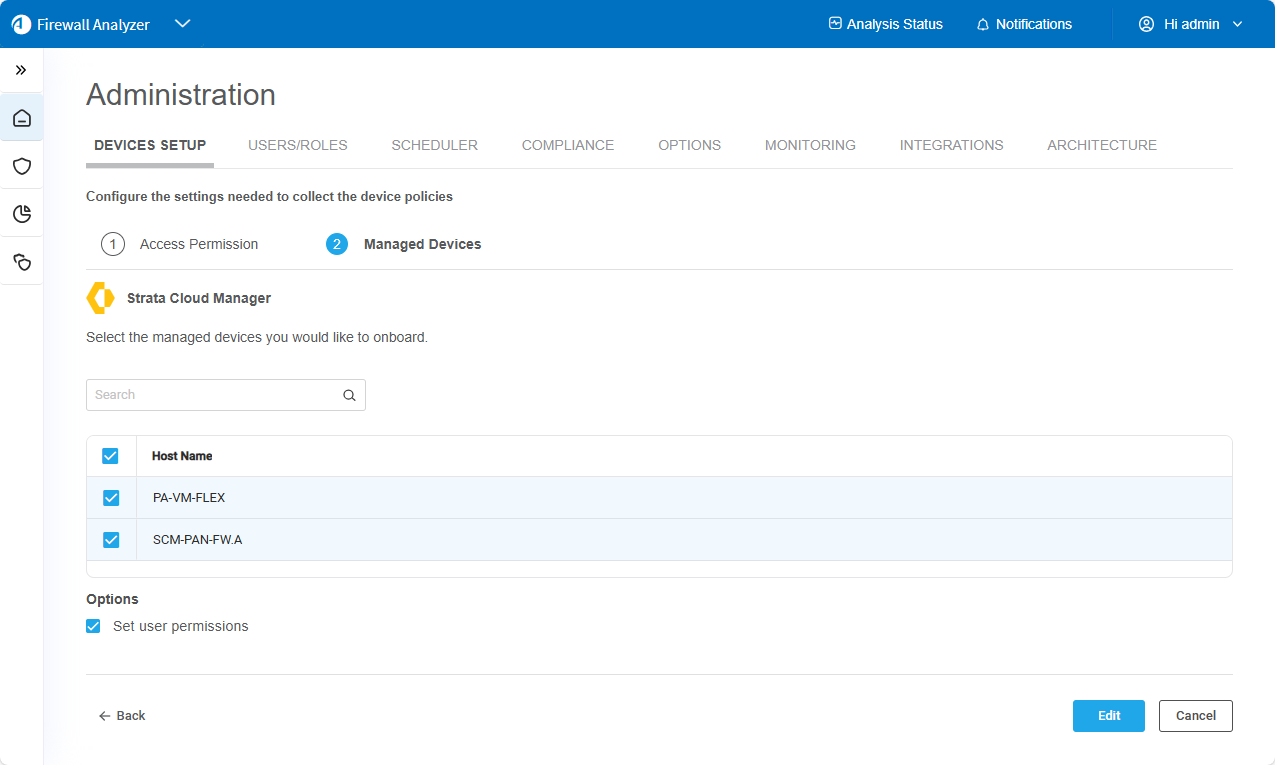
Task: Click the Strata Cloud Manager logo
Action: click(x=101, y=298)
